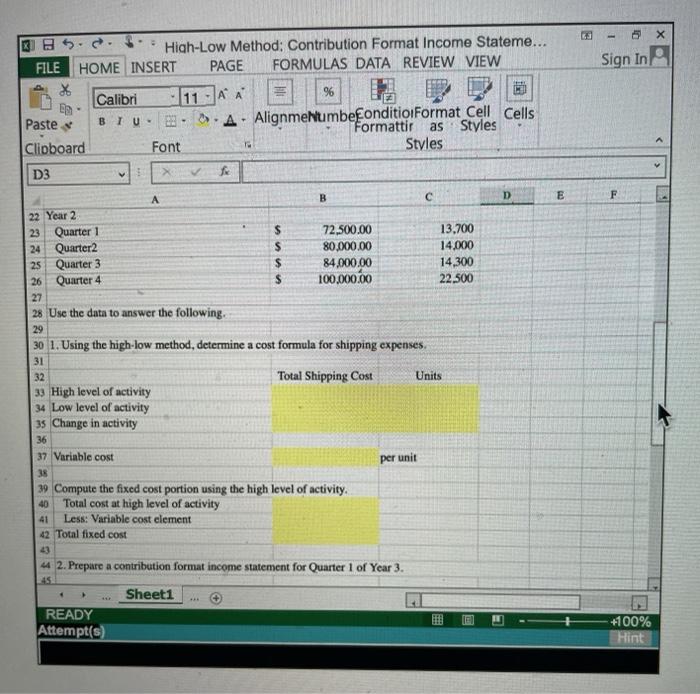Switch to Page Layout view

click(x=468, y=620)
